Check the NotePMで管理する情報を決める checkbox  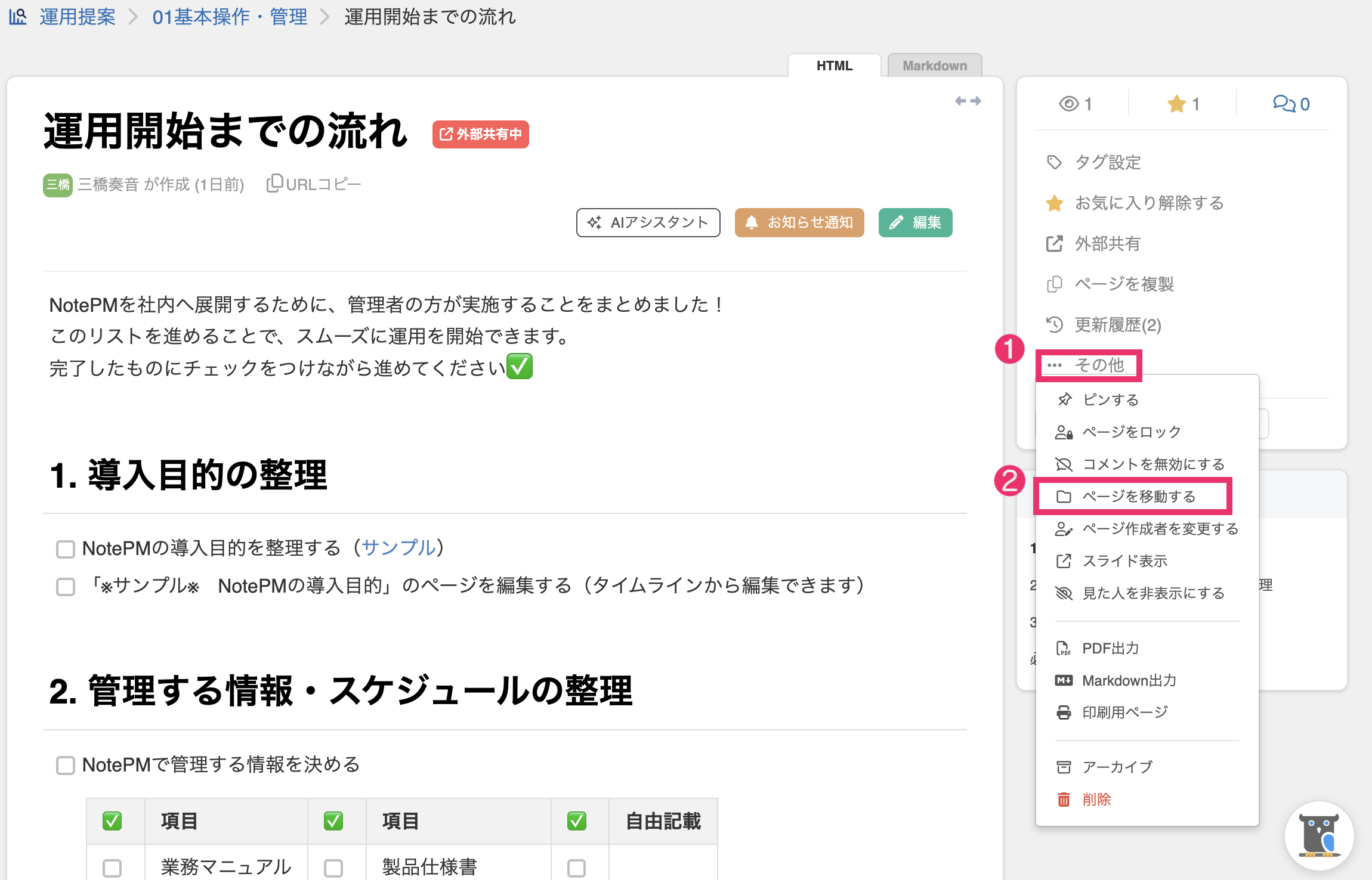64,764
